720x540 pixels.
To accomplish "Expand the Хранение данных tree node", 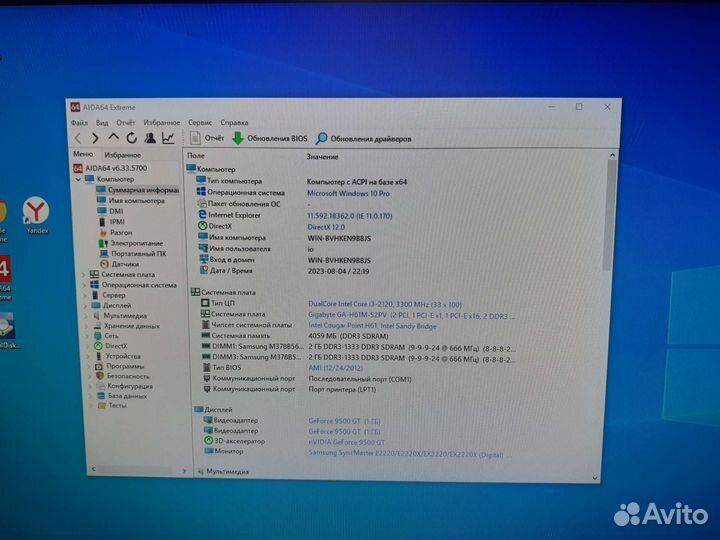I will pos(87,326).
